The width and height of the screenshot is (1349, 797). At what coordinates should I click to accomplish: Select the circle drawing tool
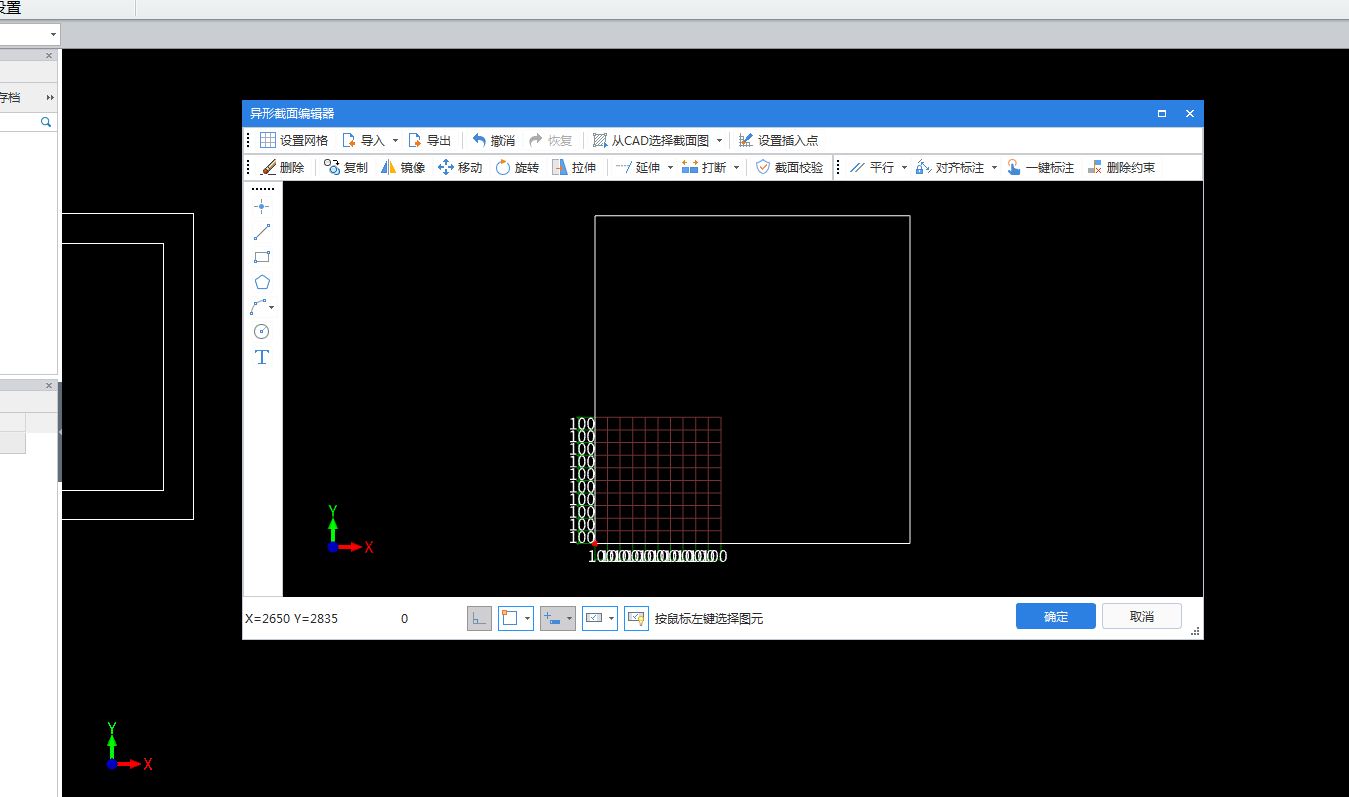tap(262, 332)
